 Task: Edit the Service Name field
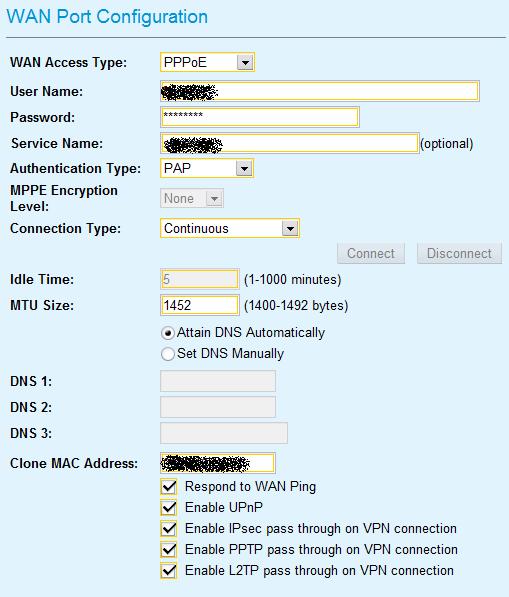[290, 143]
